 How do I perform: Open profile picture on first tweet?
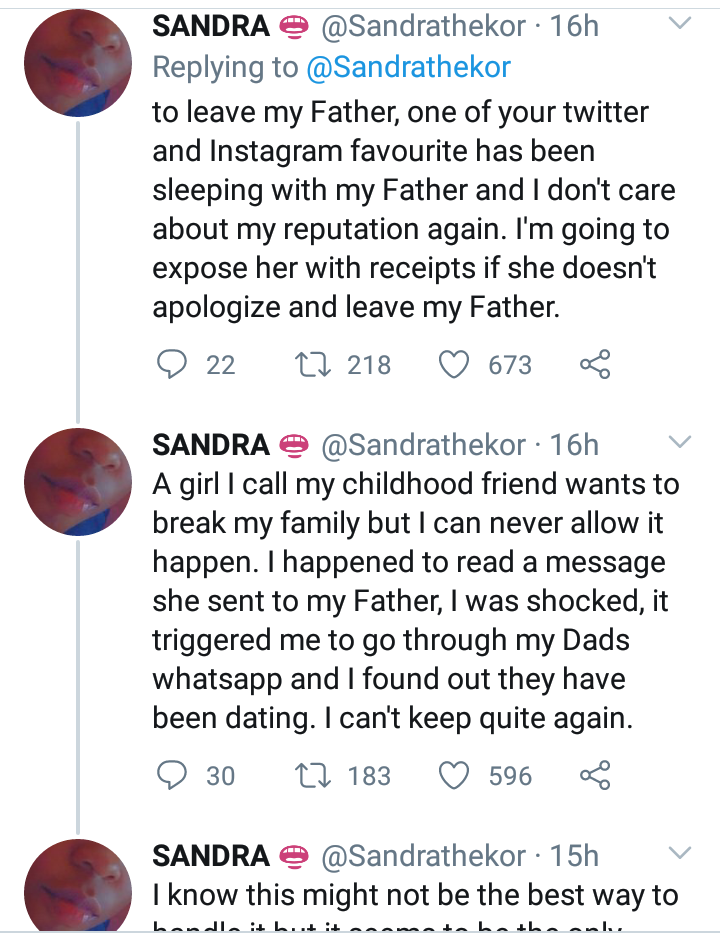(x=78, y=66)
